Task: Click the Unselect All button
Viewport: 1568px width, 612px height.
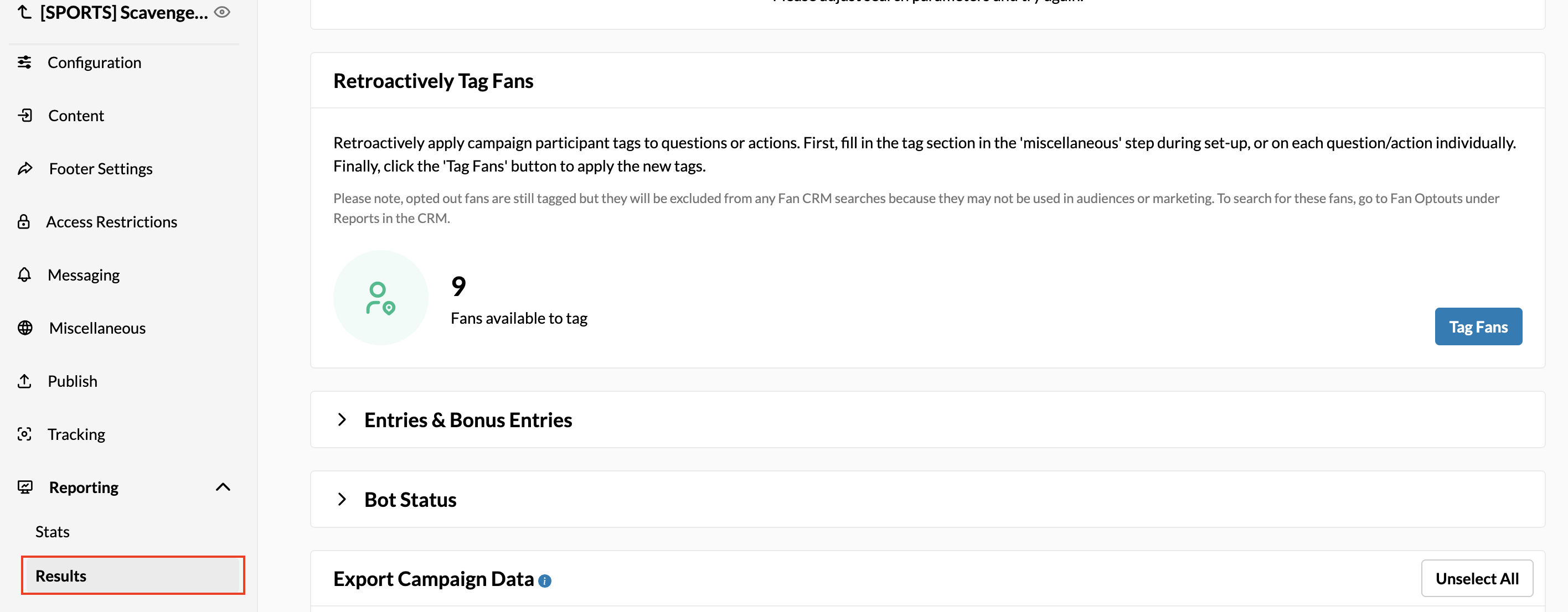Action: coord(1477,578)
